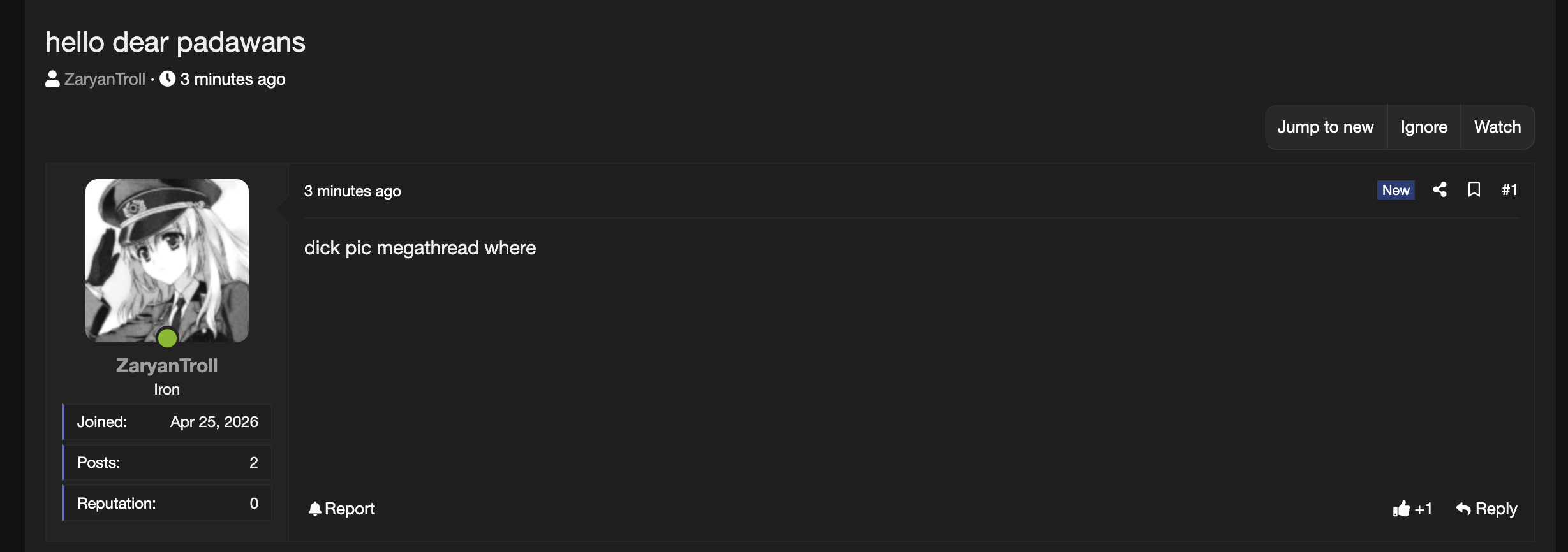Open ZaryanTroll's avatar image
This screenshot has width=1568, height=552.
pos(167,260)
